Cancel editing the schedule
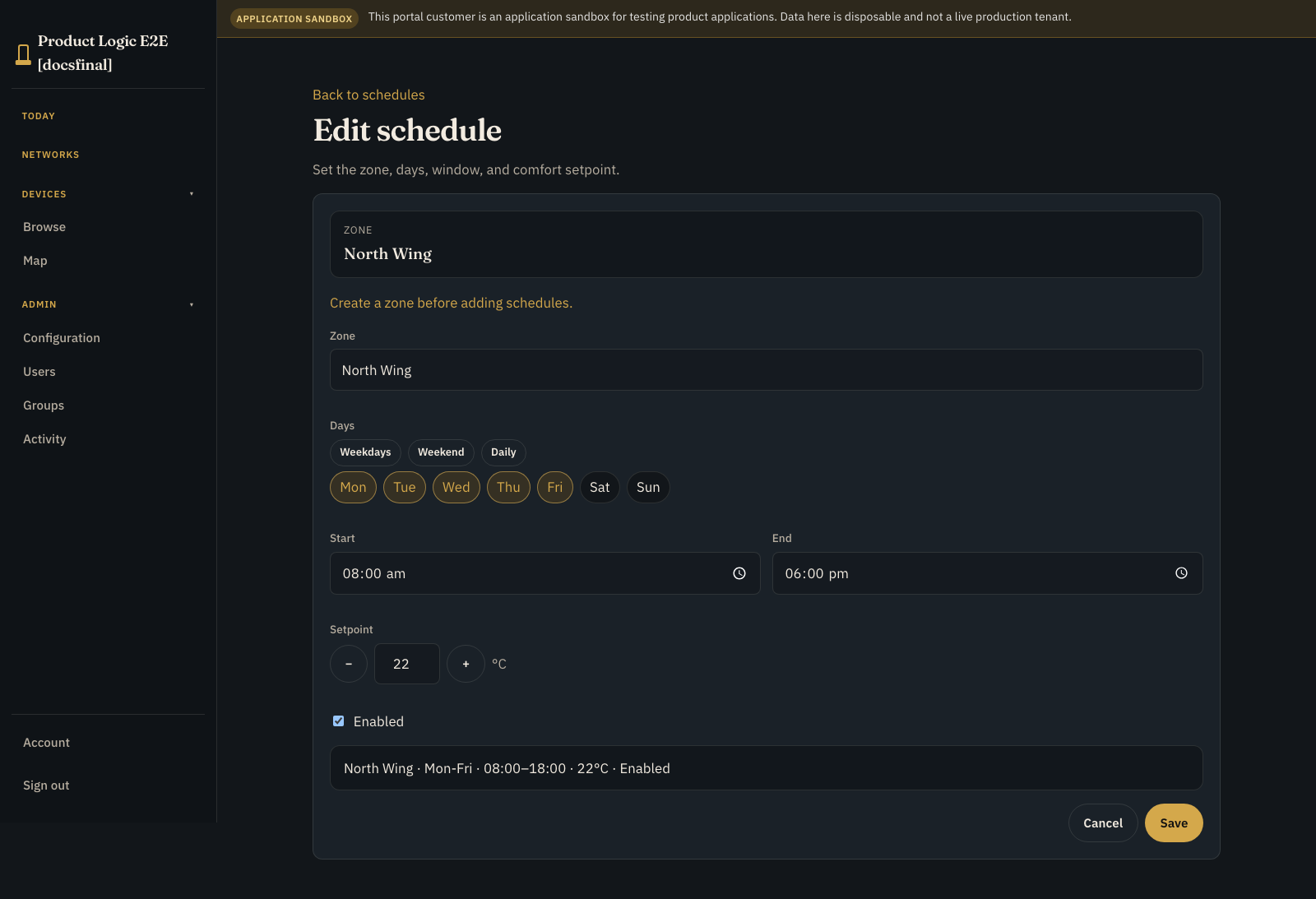This screenshot has width=1316, height=899. tap(1102, 823)
